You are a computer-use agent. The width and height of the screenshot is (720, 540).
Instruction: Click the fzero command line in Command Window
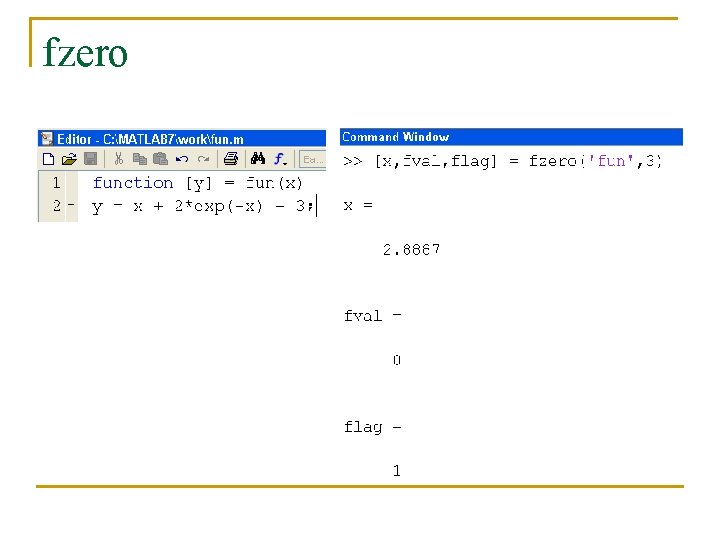502,161
